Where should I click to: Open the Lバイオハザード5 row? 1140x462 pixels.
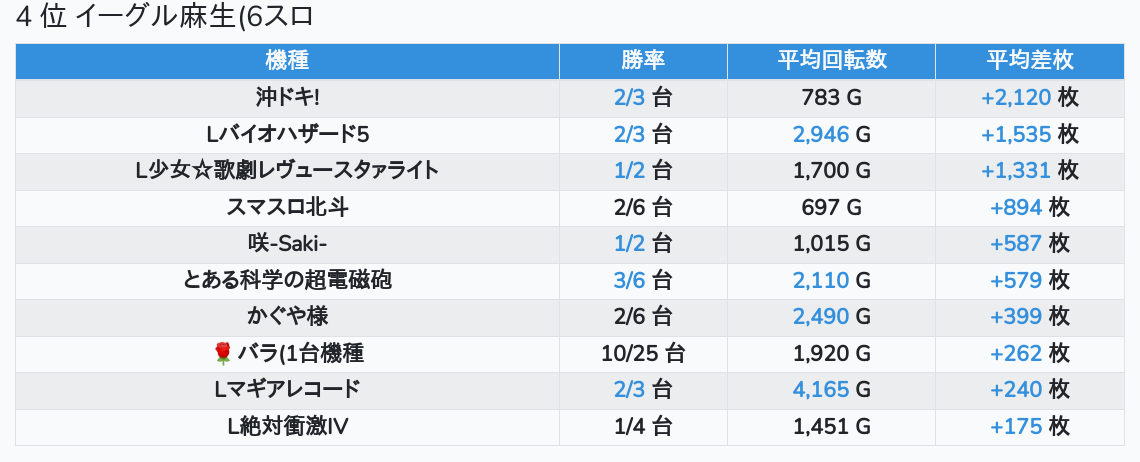(x=287, y=134)
